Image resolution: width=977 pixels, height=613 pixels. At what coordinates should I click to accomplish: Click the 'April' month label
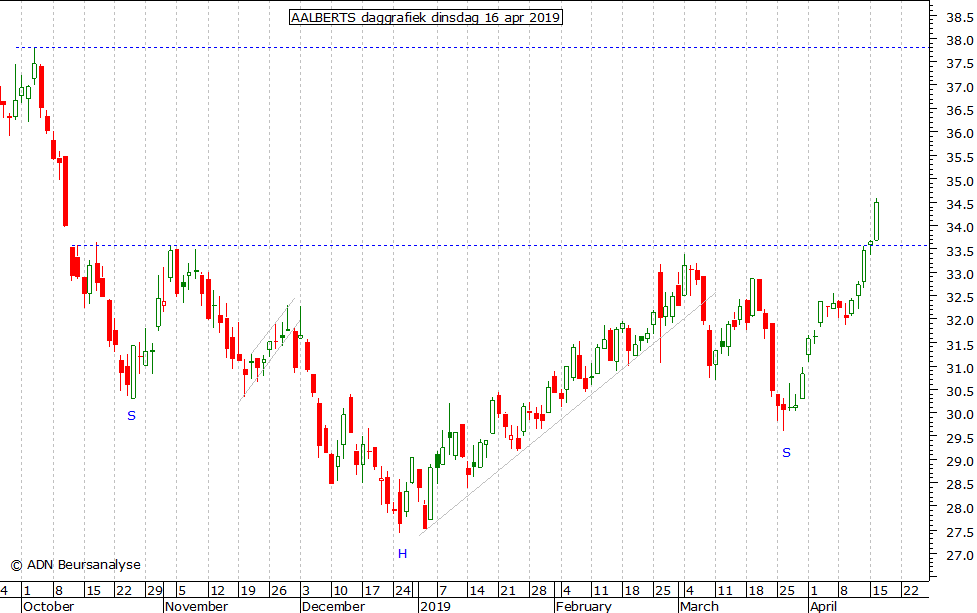822,606
